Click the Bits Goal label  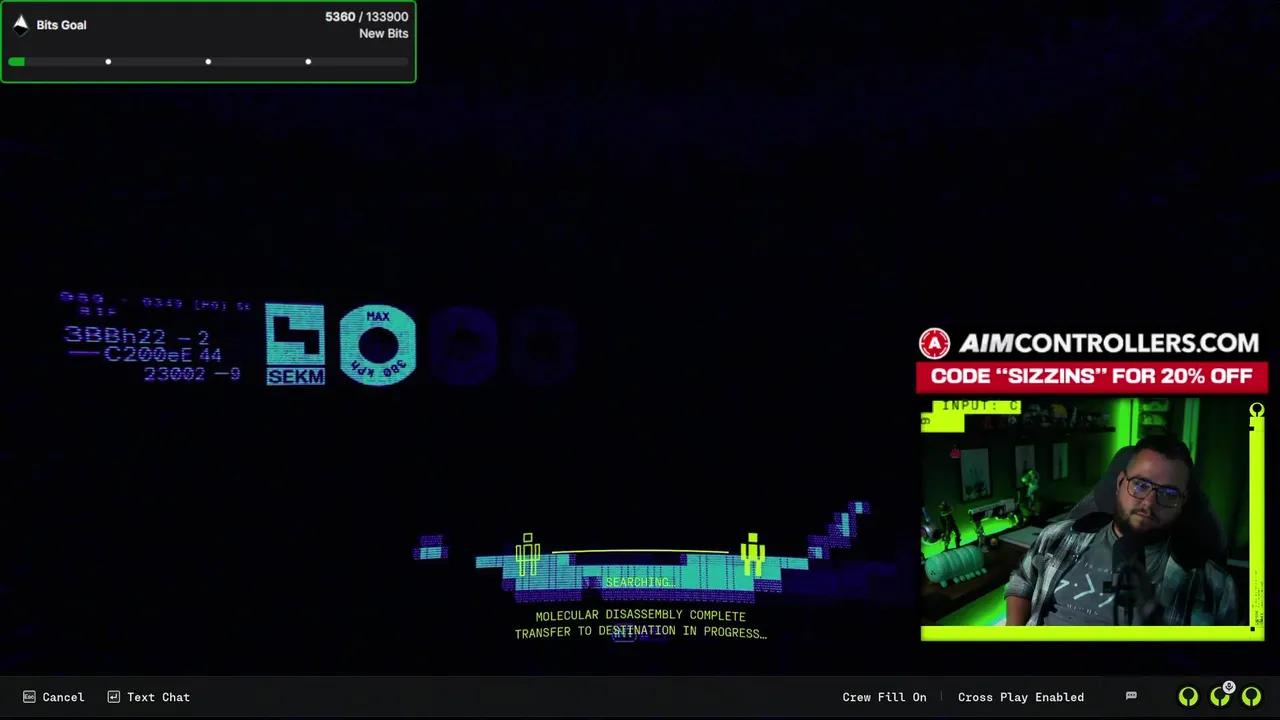(x=61, y=25)
